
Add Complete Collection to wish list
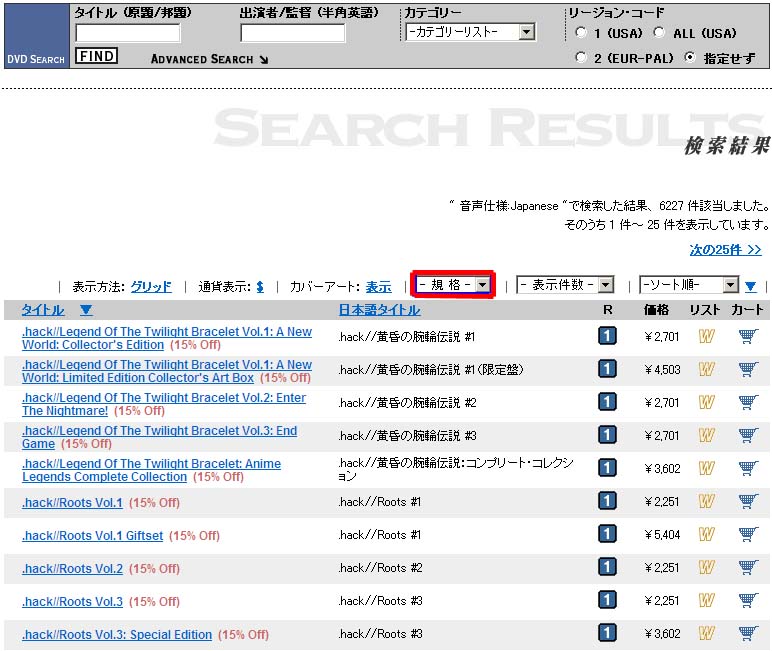coord(706,468)
